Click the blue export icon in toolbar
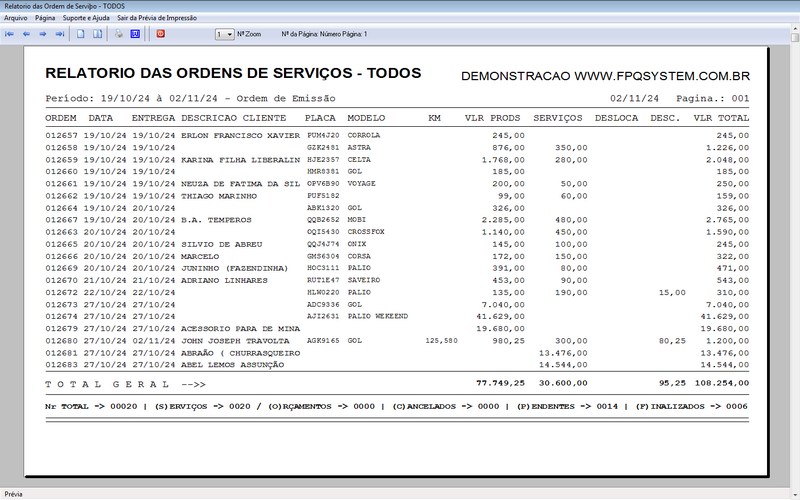This screenshot has width=800, height=500. coord(135,34)
